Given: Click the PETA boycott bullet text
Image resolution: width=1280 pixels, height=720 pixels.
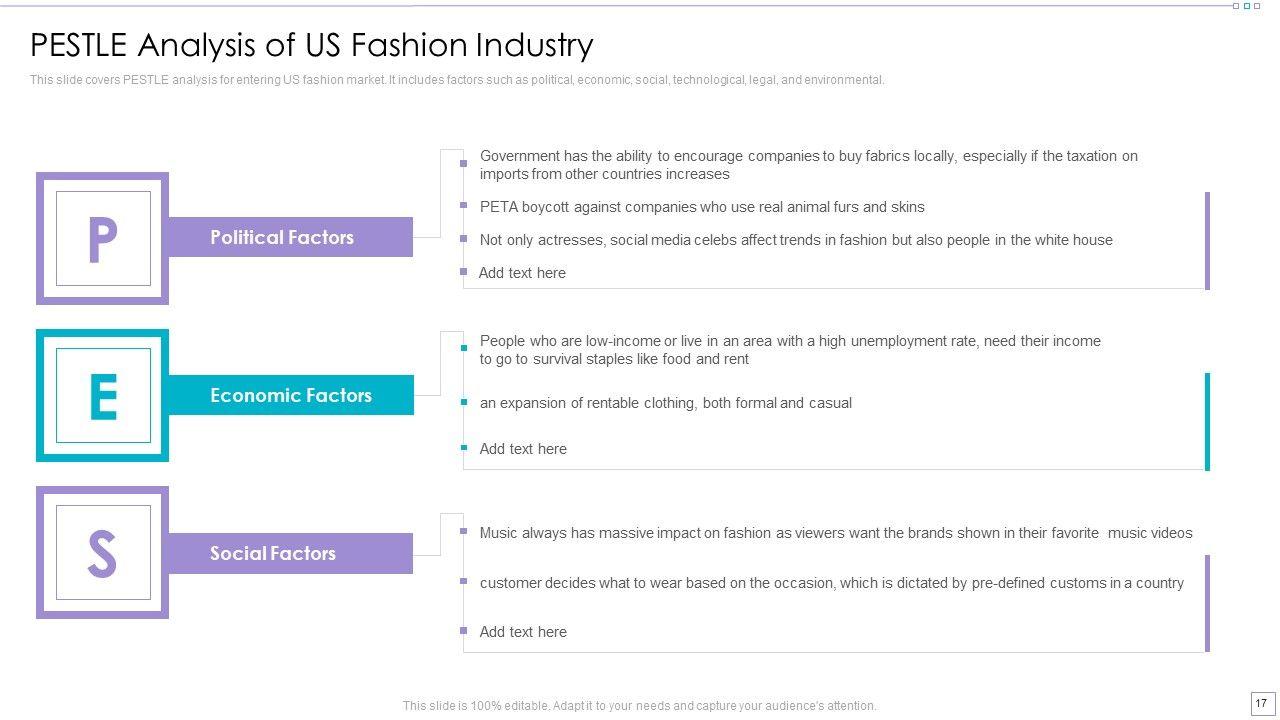Looking at the screenshot, I should click(702, 207).
